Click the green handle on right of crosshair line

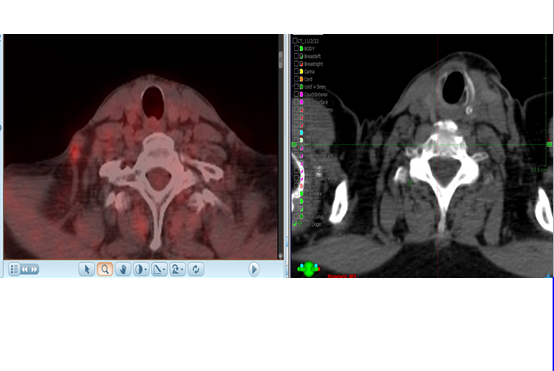(549, 145)
